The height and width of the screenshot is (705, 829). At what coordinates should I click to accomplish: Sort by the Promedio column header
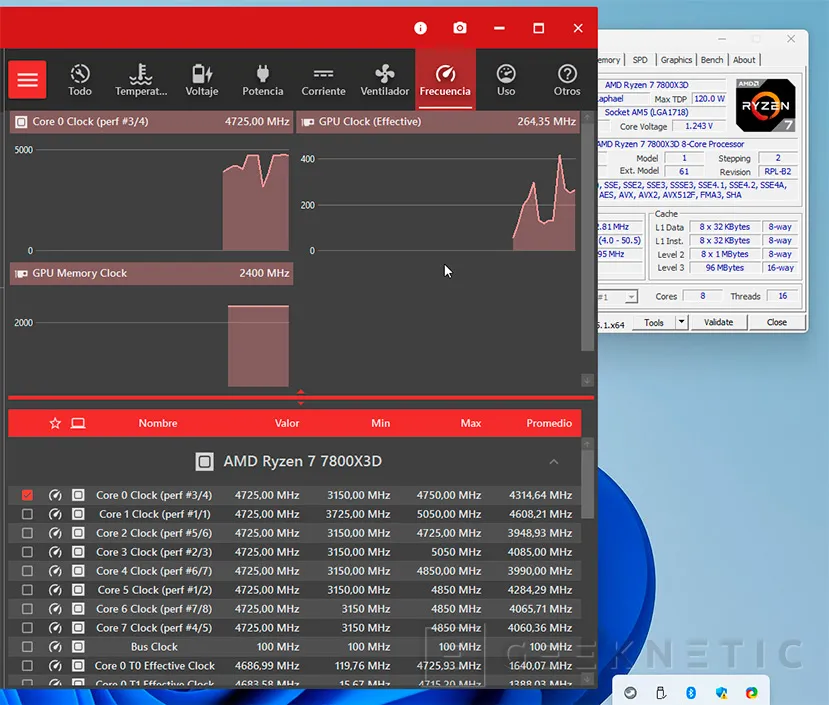coord(549,423)
